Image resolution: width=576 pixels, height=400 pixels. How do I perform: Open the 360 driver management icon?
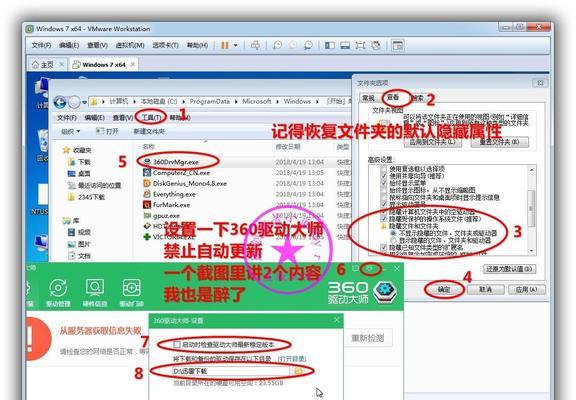(x=58, y=293)
